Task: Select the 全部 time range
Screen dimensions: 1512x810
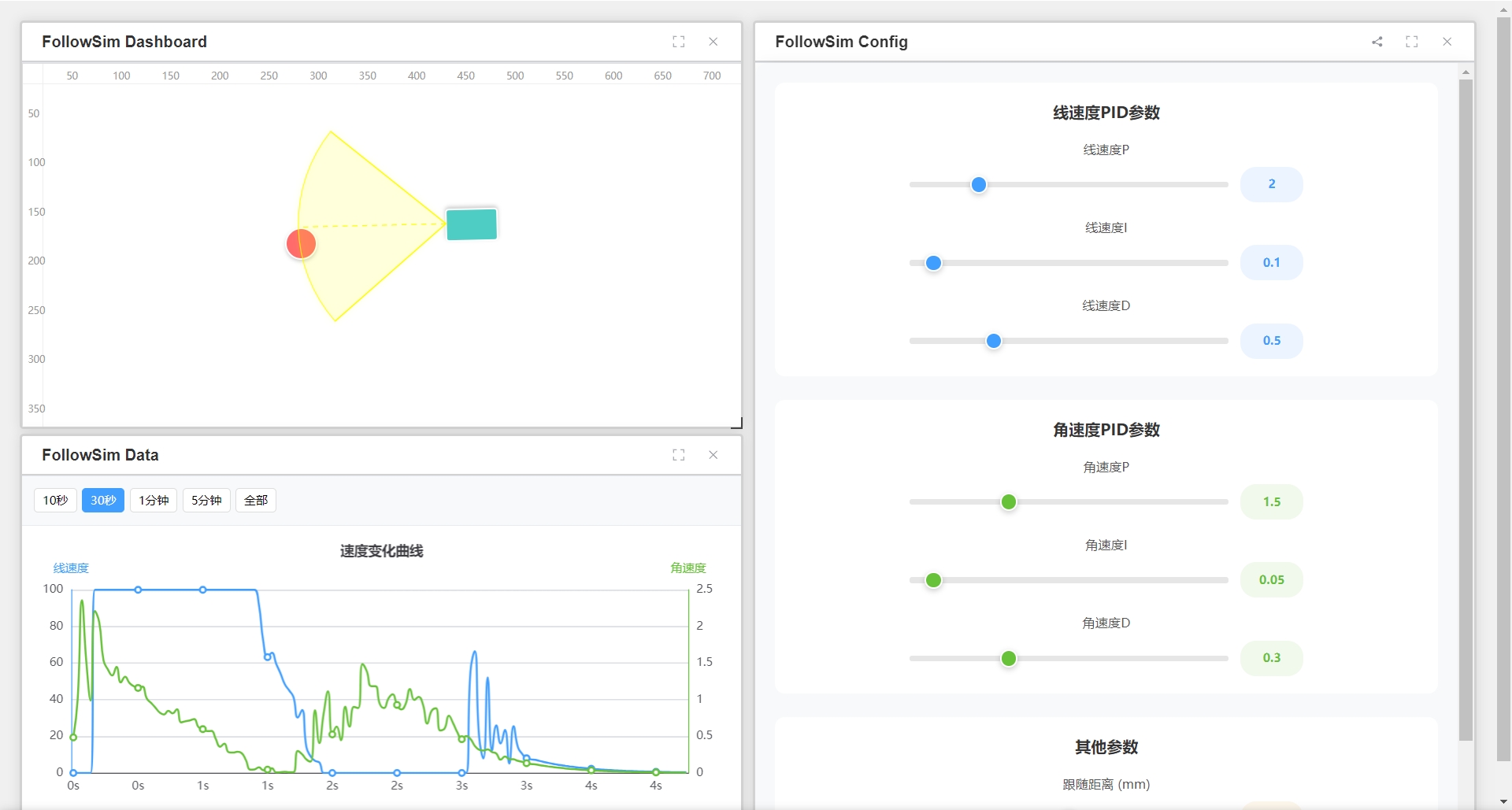Action: coord(256,501)
